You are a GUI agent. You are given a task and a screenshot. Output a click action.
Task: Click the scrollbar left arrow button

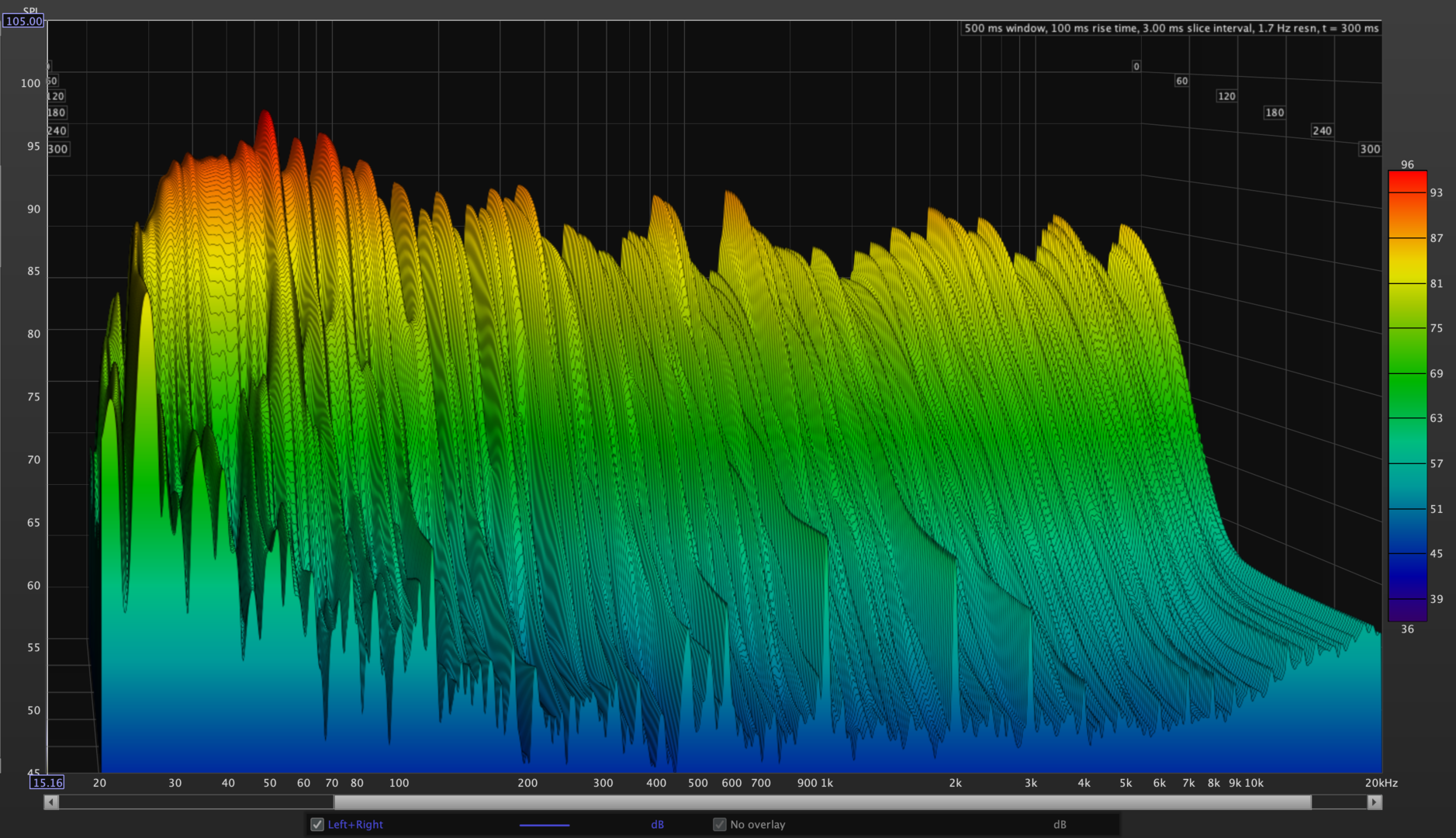51,802
